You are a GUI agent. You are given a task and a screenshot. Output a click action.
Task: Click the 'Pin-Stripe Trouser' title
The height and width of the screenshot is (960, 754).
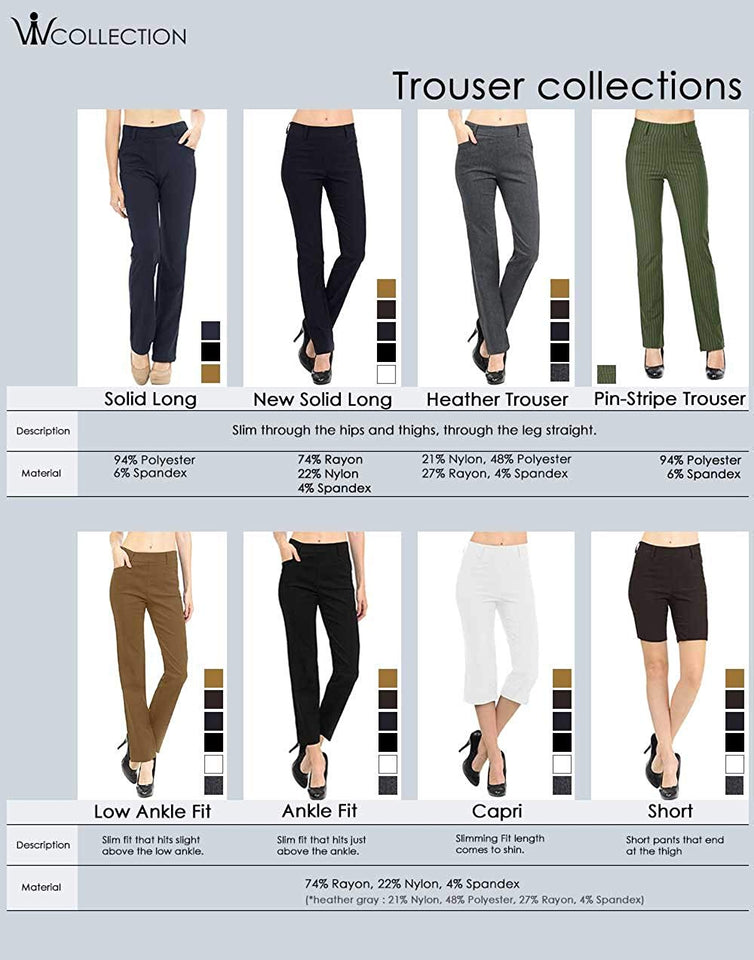pyautogui.click(x=670, y=399)
